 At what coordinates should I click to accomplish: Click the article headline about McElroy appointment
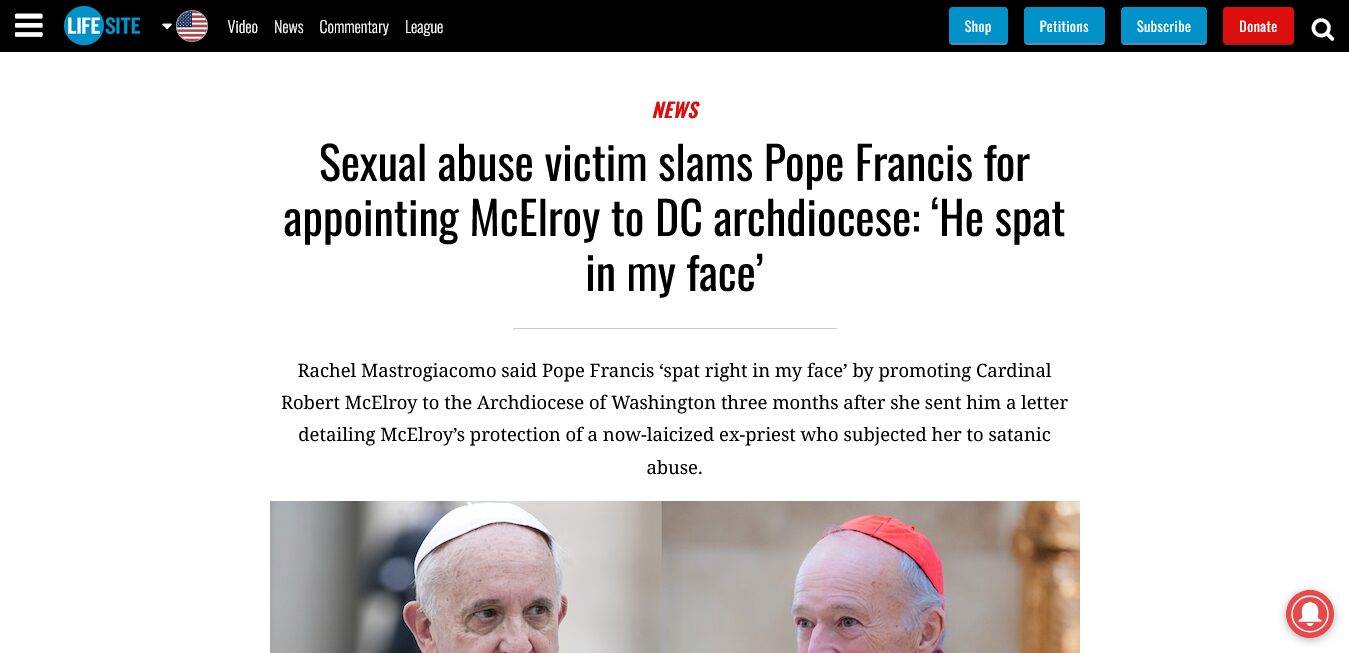674,218
